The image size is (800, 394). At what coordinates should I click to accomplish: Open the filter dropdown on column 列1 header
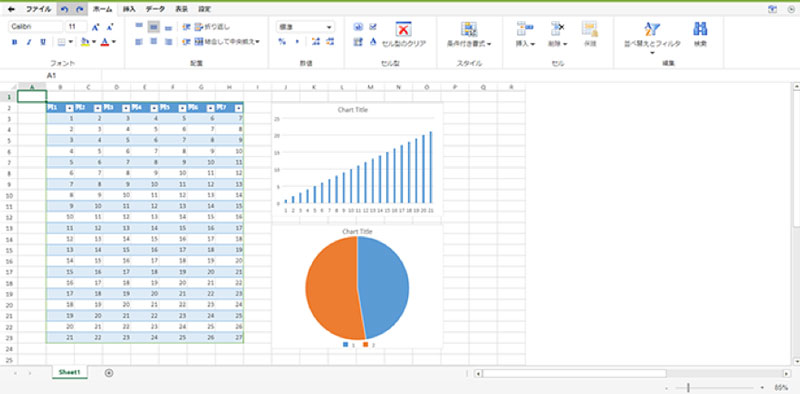pos(69,108)
